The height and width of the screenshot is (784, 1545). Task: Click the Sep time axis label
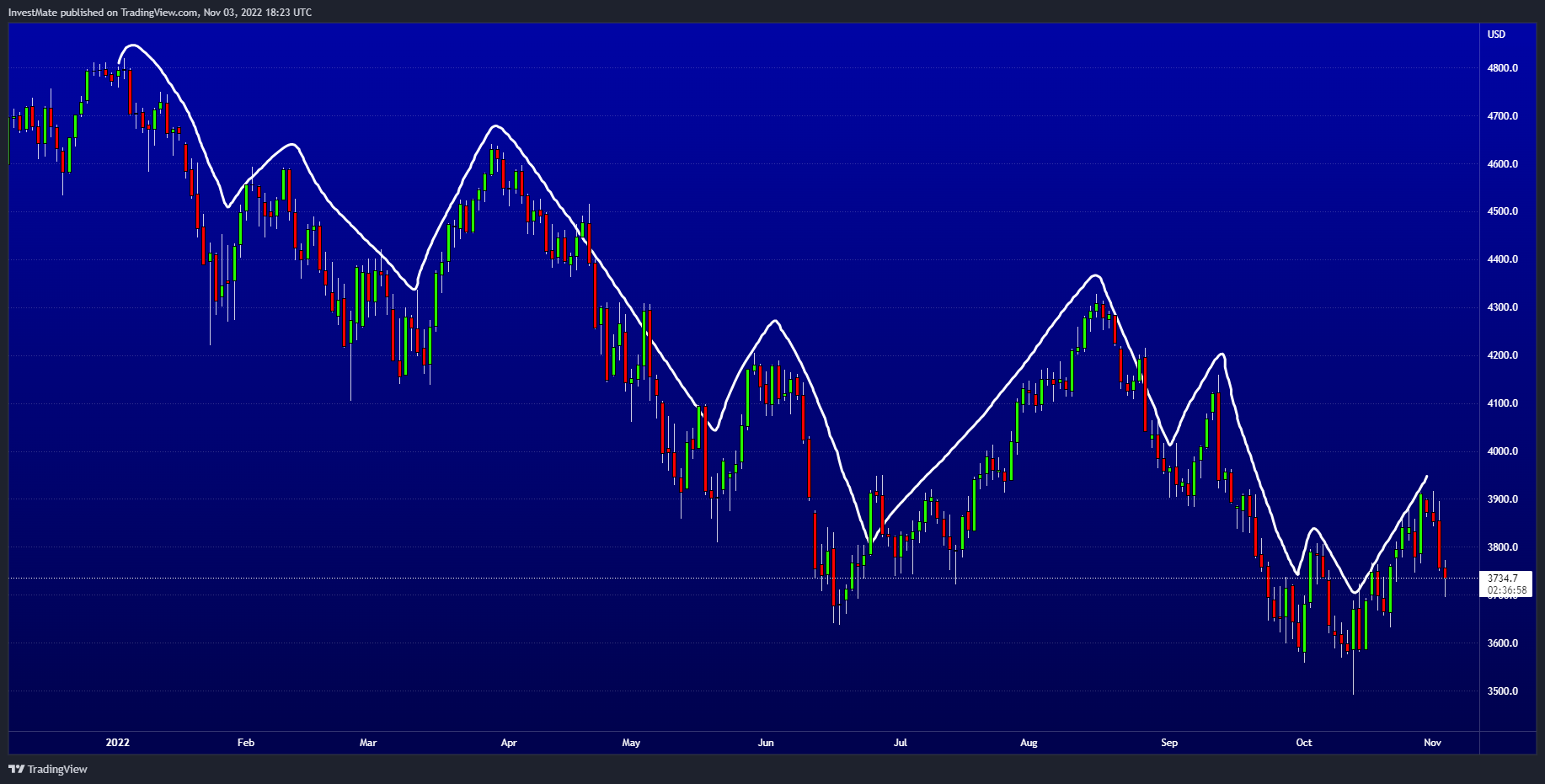pos(1169,743)
